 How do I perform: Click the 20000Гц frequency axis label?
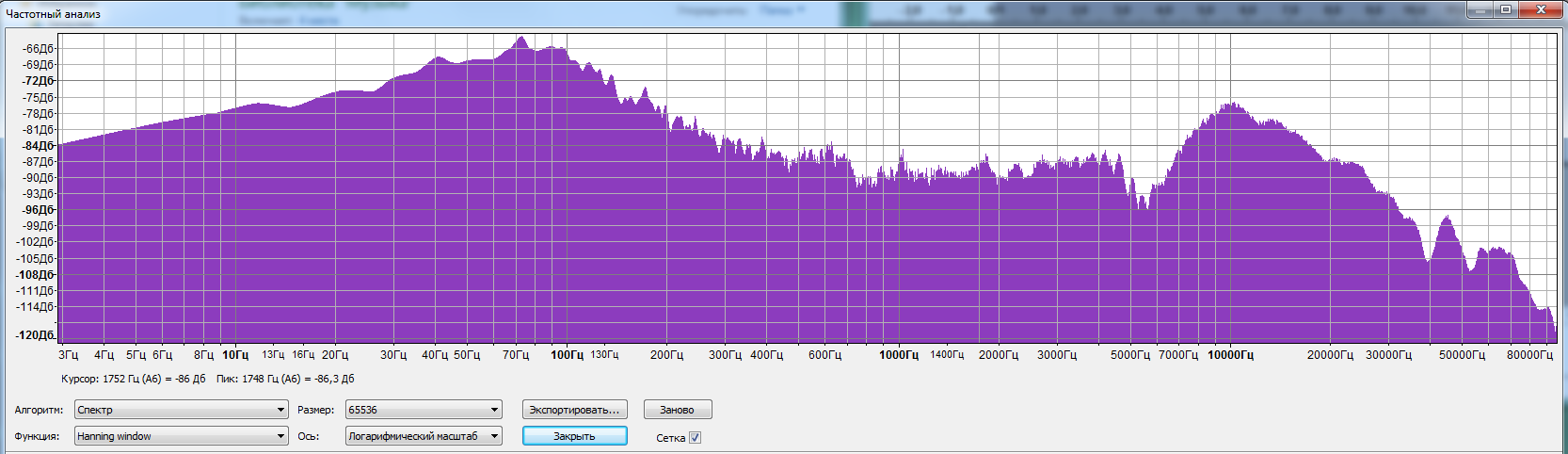click(x=1330, y=355)
